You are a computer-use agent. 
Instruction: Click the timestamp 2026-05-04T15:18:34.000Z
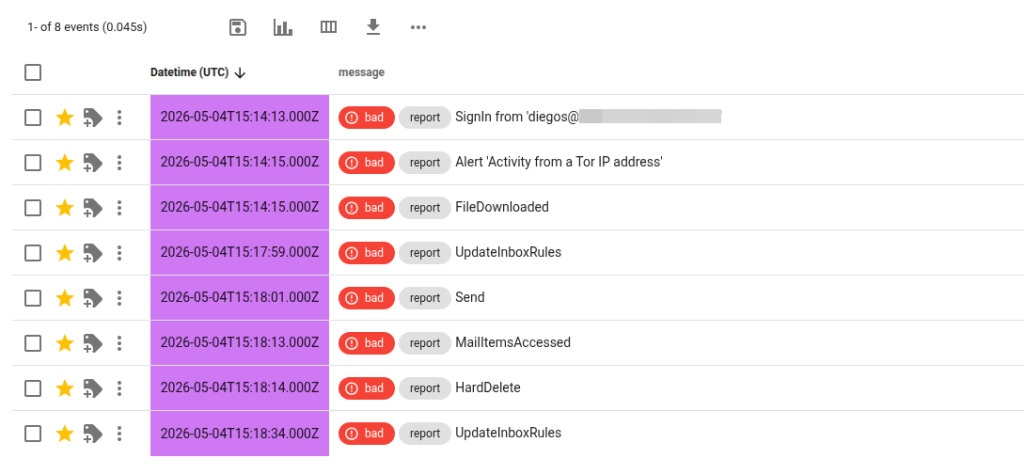240,434
